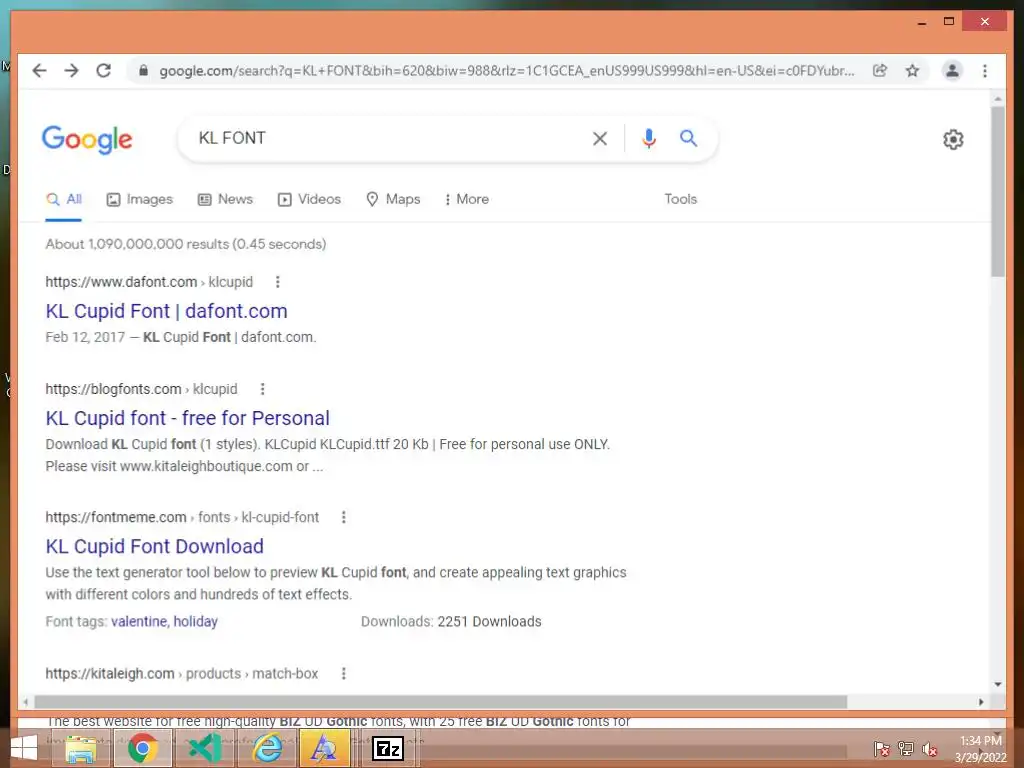The height and width of the screenshot is (768, 1024).
Task: Click the scroll down arrow
Action: (997, 684)
